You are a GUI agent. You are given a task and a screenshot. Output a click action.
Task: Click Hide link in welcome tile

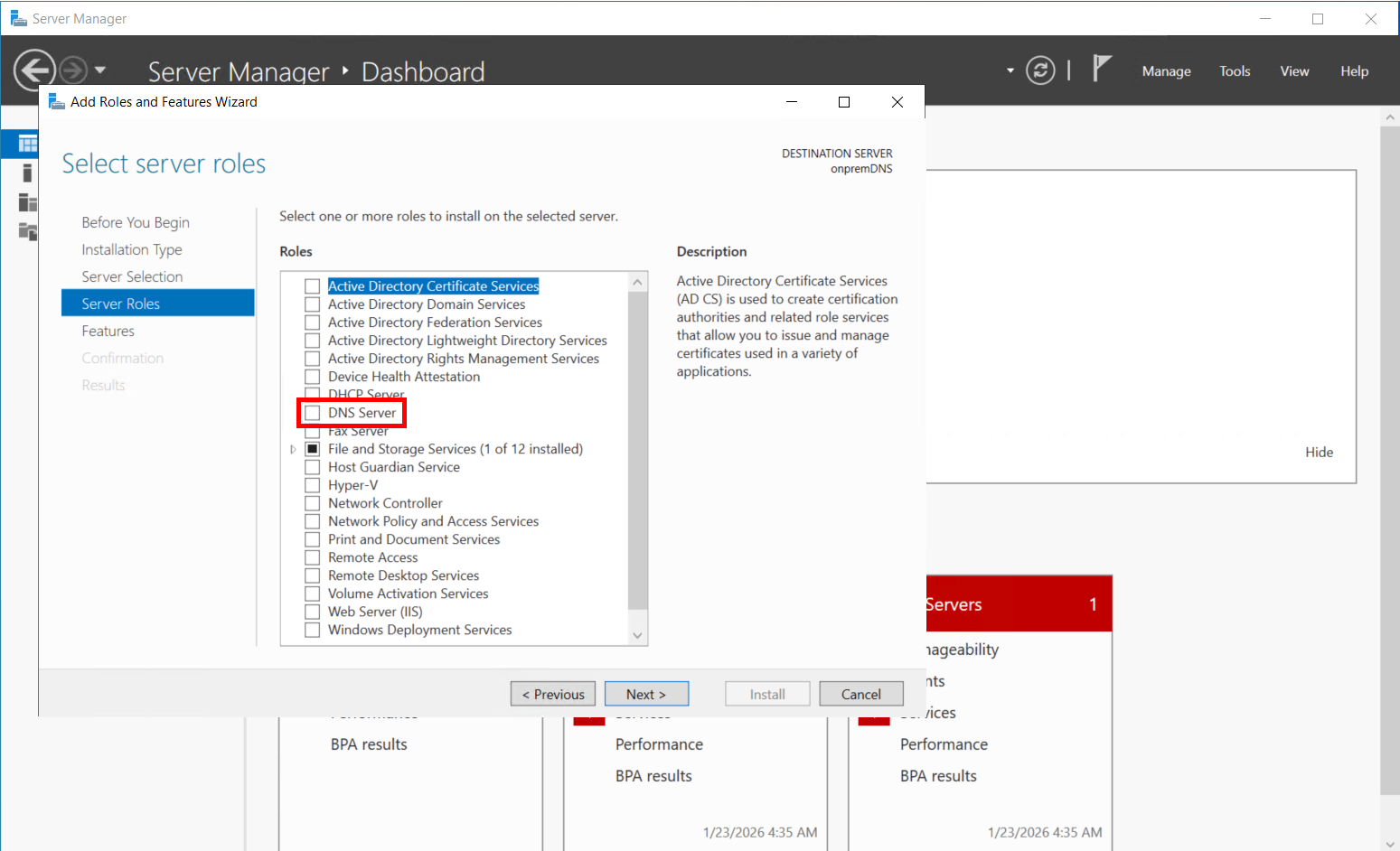[x=1319, y=452]
